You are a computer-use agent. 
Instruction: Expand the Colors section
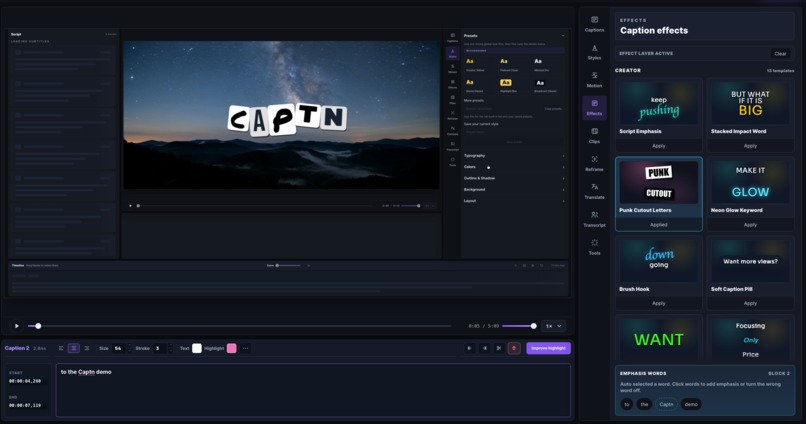[x=514, y=167]
